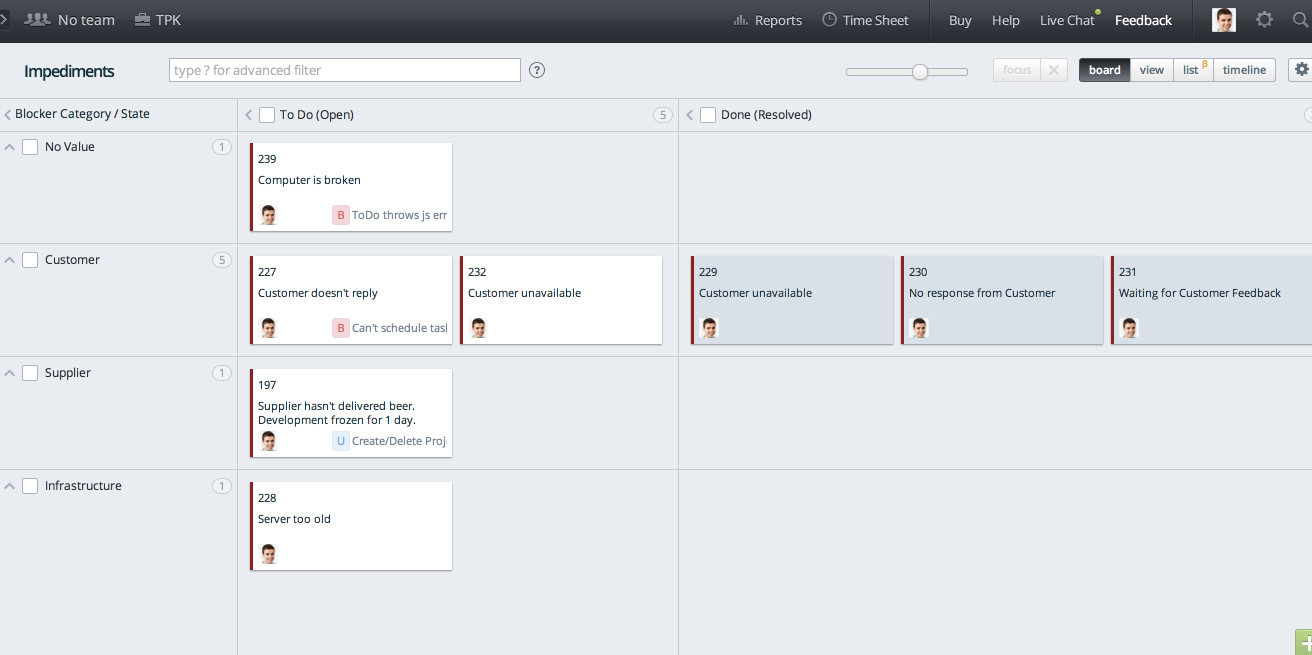This screenshot has width=1312, height=655.
Task: Switch to the list view tab
Action: click(x=1192, y=69)
